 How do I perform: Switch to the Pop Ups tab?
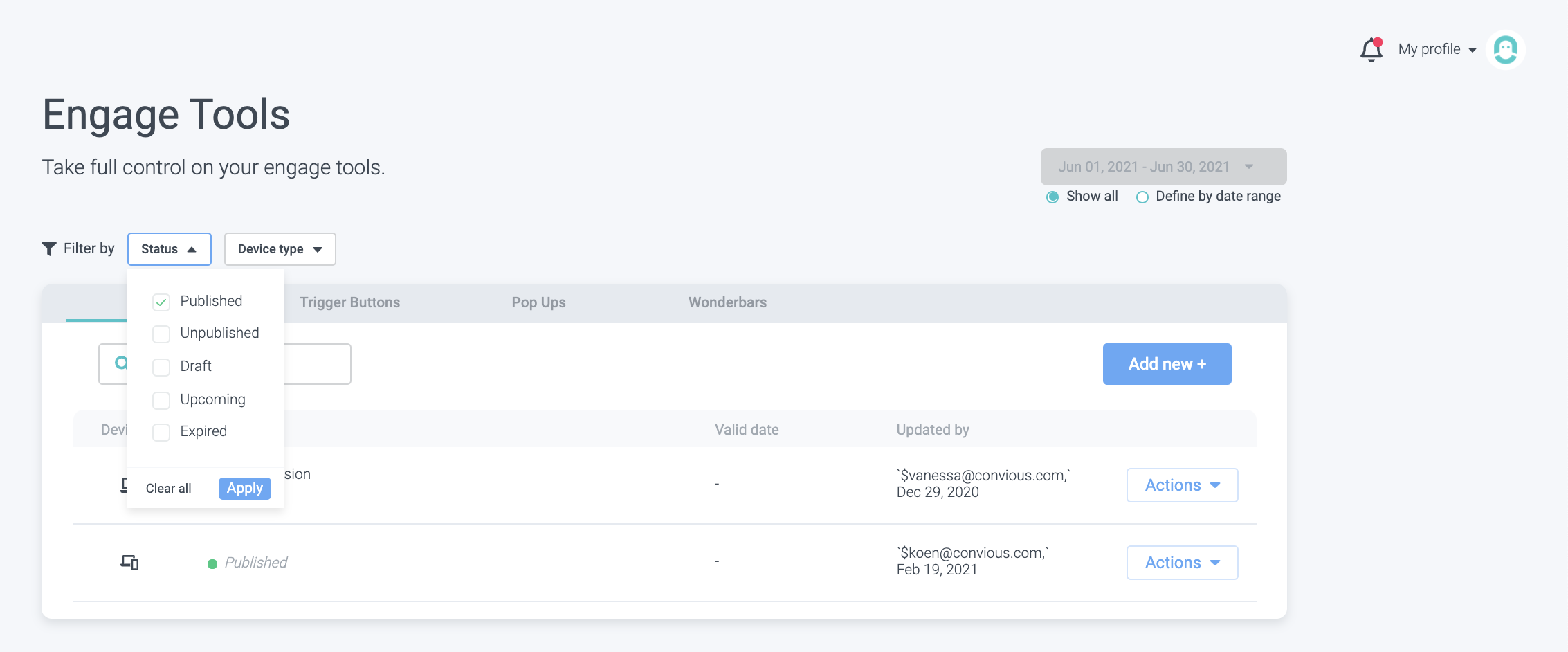coord(538,302)
